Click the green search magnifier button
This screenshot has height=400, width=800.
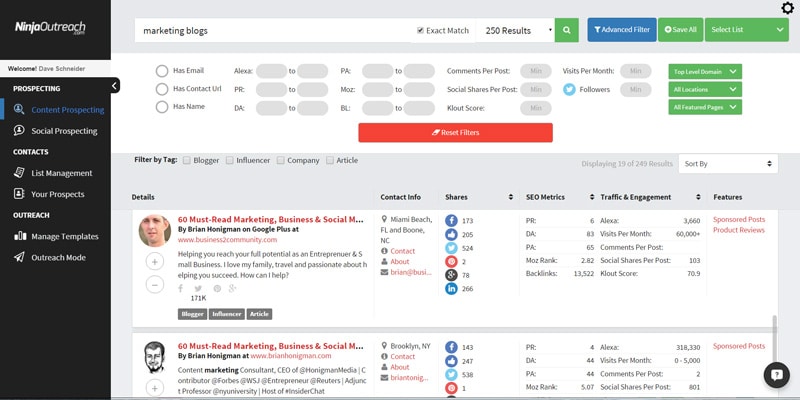pos(566,30)
